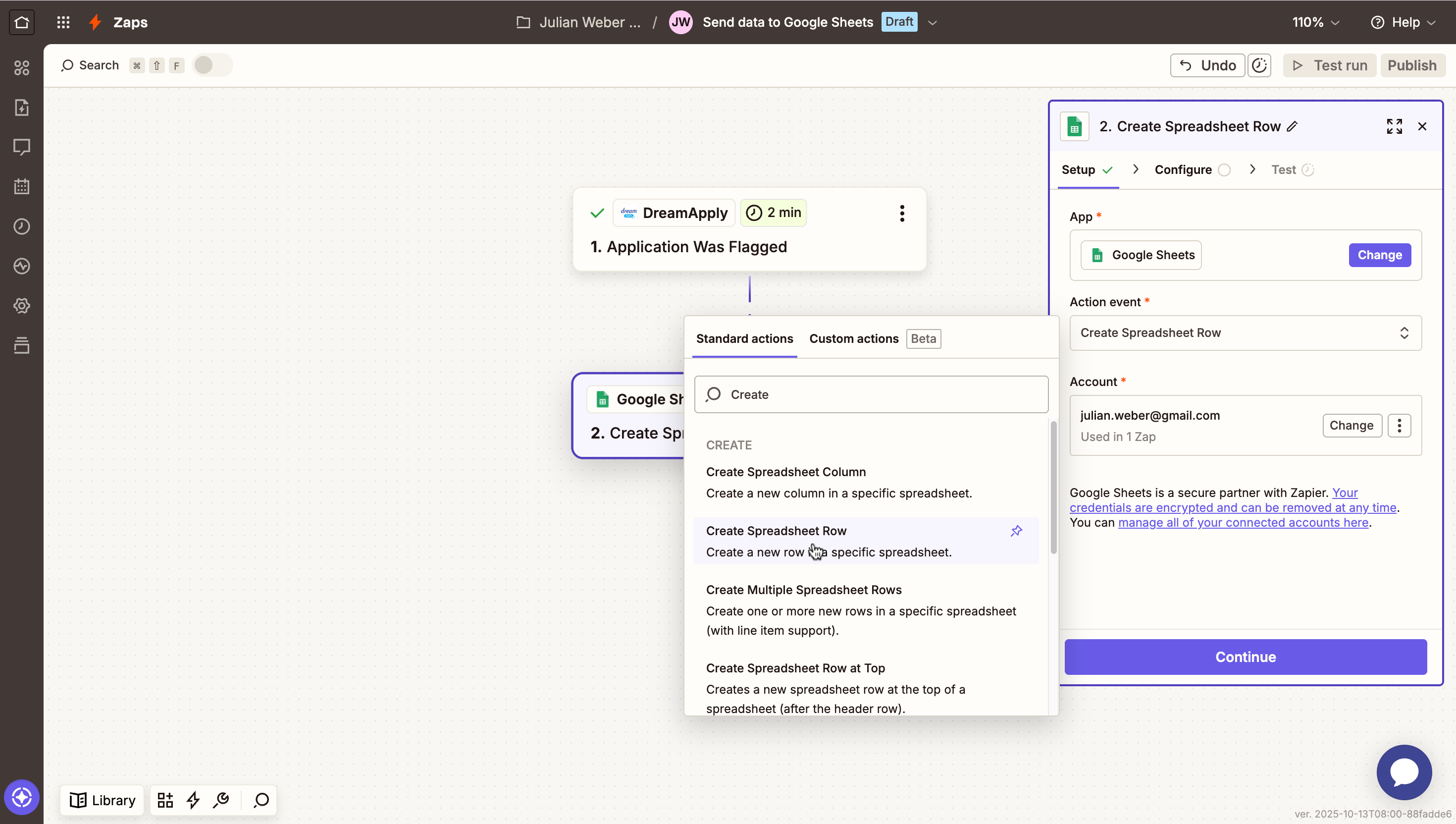Click the action search field containing Create
The image size is (1456, 824).
tap(871, 394)
